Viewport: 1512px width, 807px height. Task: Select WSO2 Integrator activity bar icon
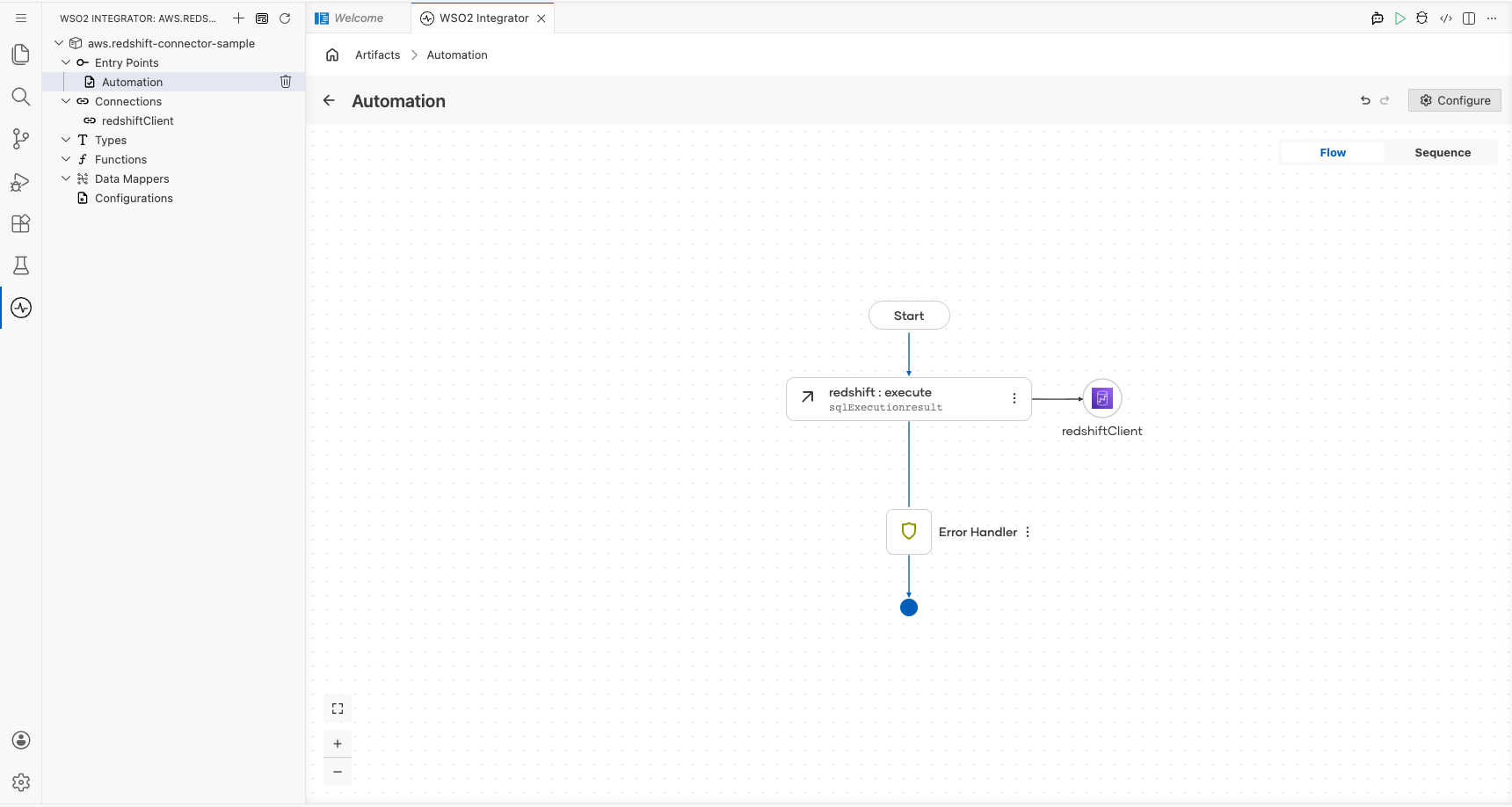21,308
